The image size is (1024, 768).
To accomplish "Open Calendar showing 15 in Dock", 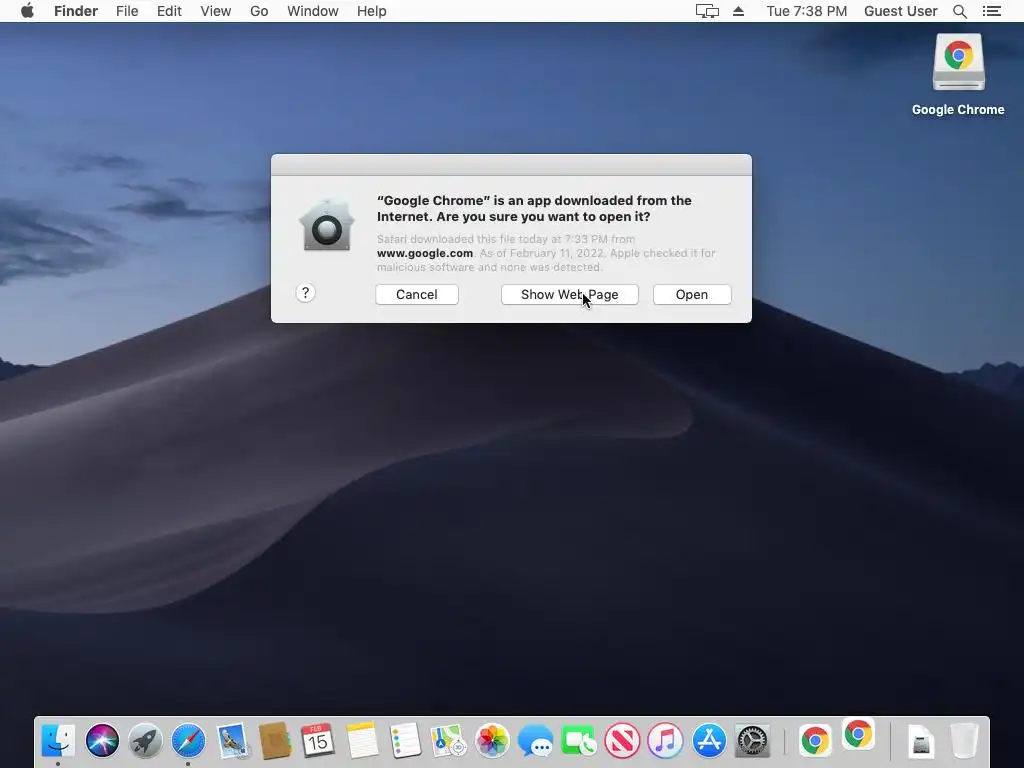I will pyautogui.click(x=318, y=741).
